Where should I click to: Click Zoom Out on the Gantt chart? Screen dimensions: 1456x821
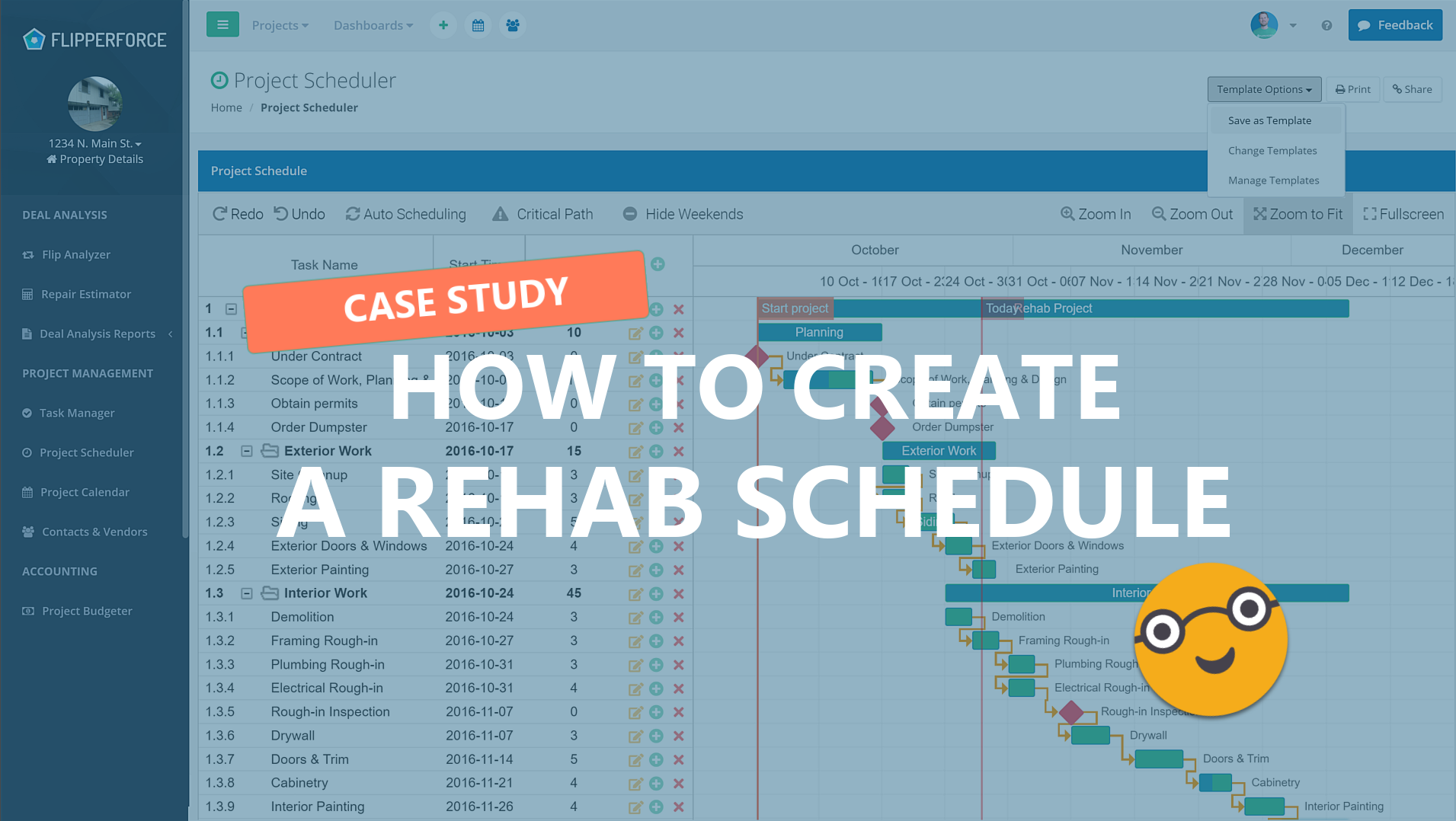(x=1192, y=214)
